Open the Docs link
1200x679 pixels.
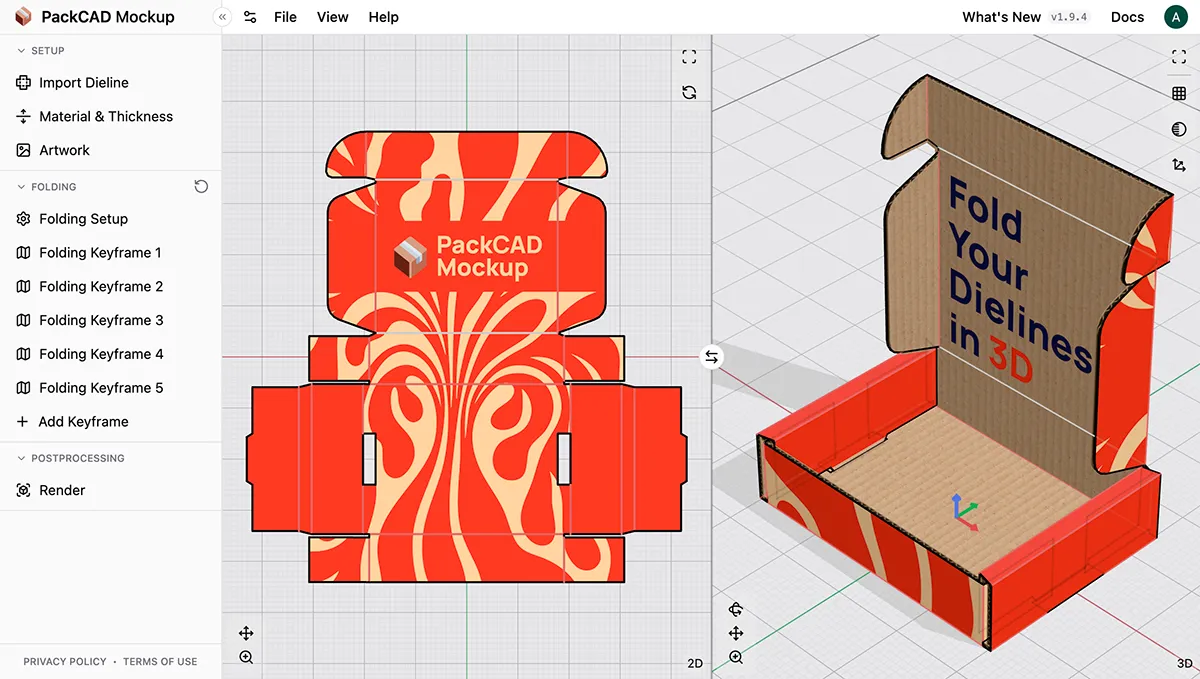pyautogui.click(x=1127, y=17)
